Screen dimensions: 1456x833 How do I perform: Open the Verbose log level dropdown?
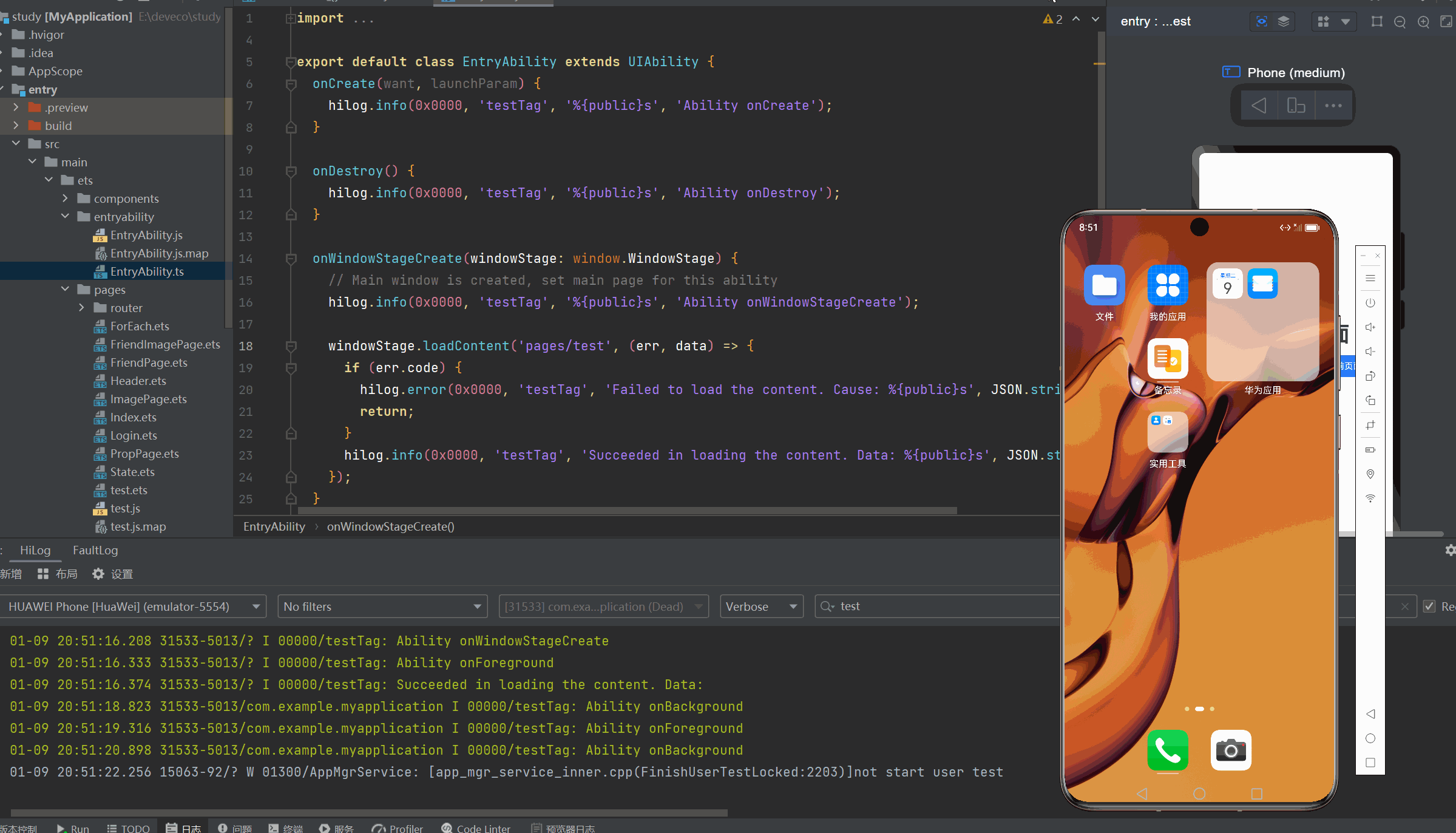pos(761,607)
